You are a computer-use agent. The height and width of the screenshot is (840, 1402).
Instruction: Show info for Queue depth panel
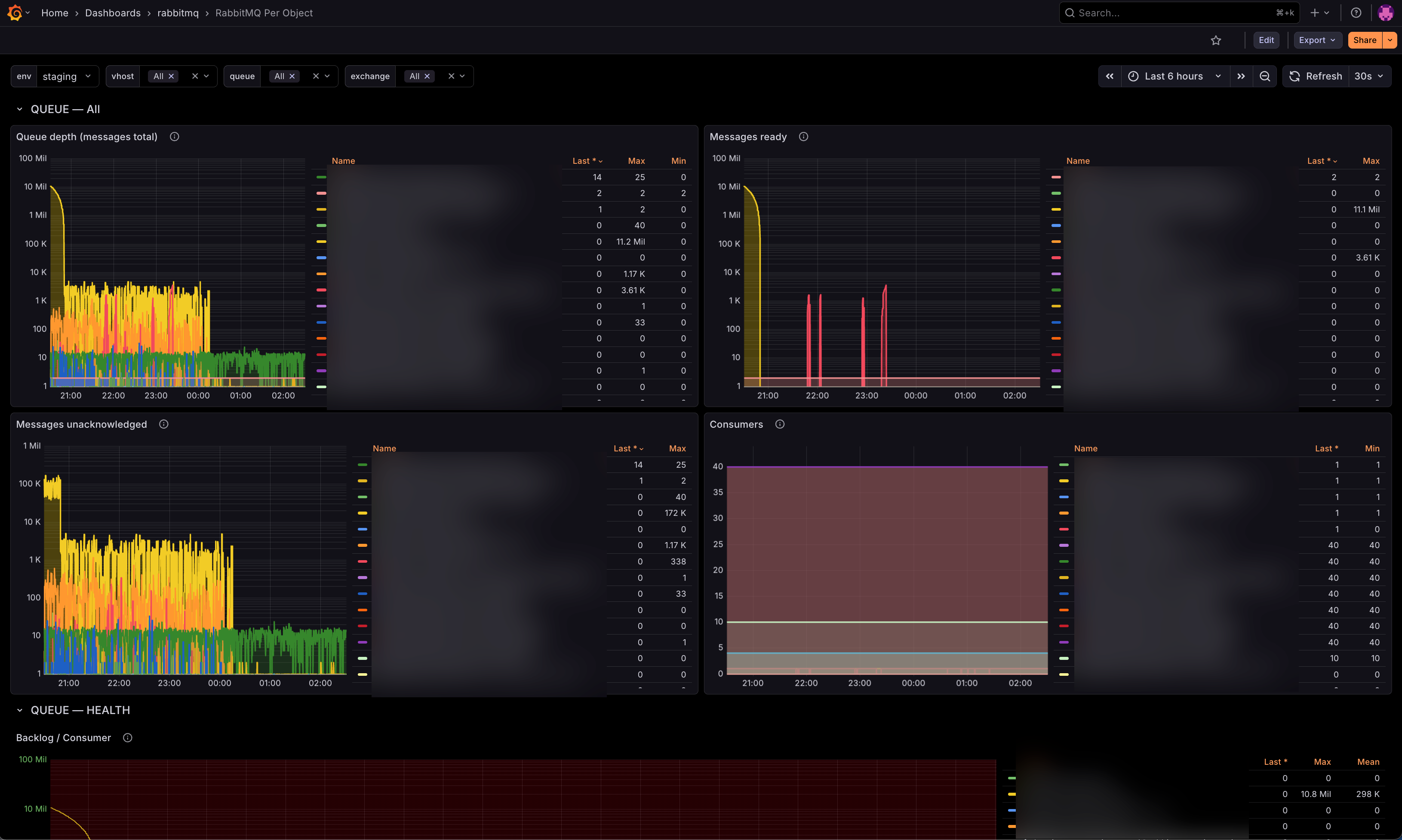coord(175,136)
